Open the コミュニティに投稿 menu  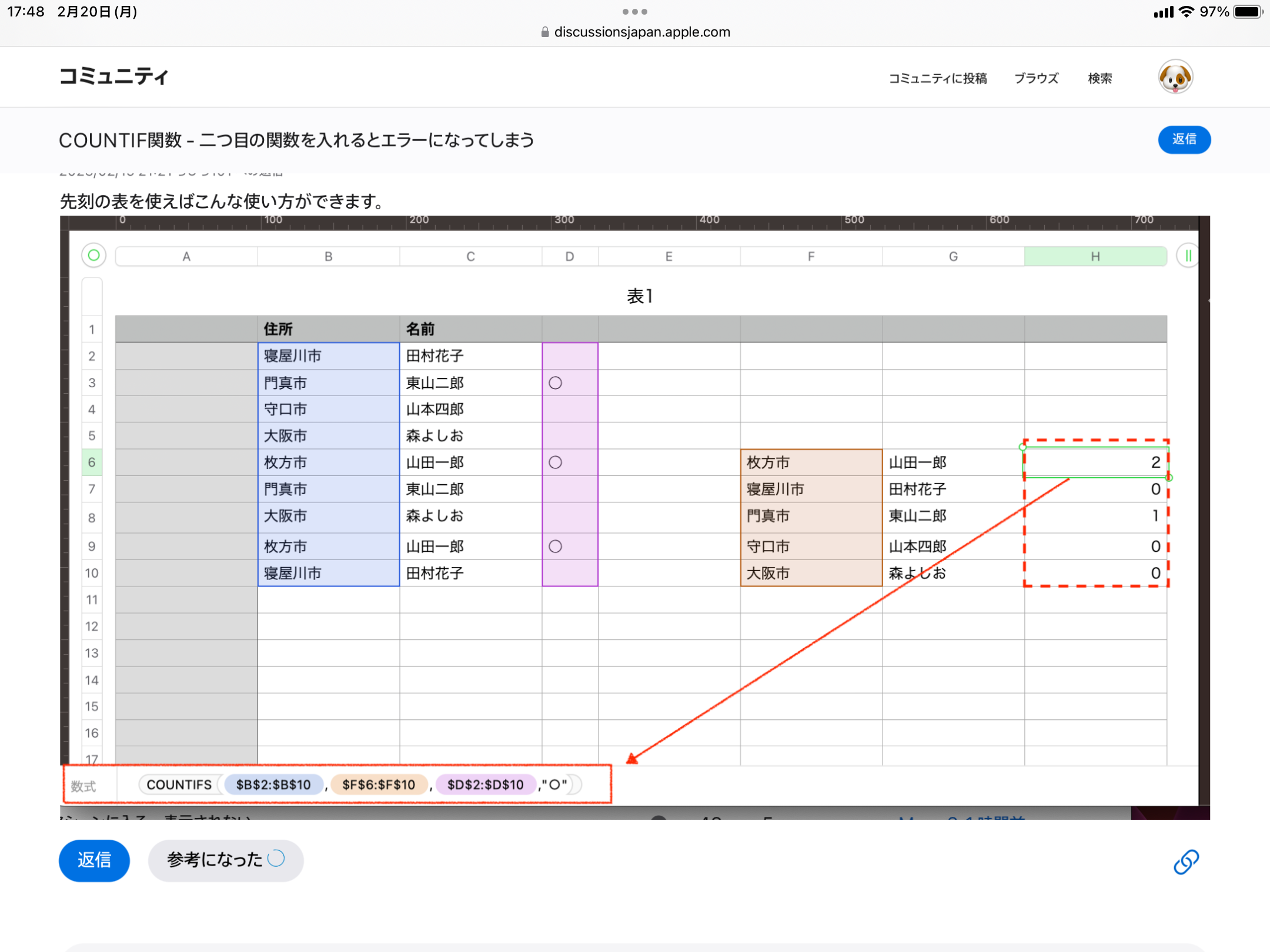coord(937,78)
